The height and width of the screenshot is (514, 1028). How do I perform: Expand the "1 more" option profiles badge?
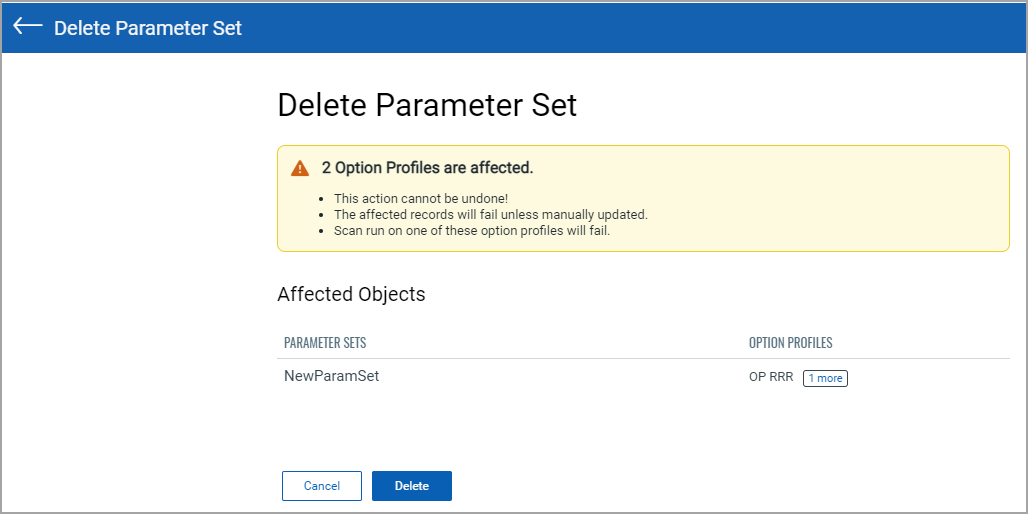click(x=825, y=378)
